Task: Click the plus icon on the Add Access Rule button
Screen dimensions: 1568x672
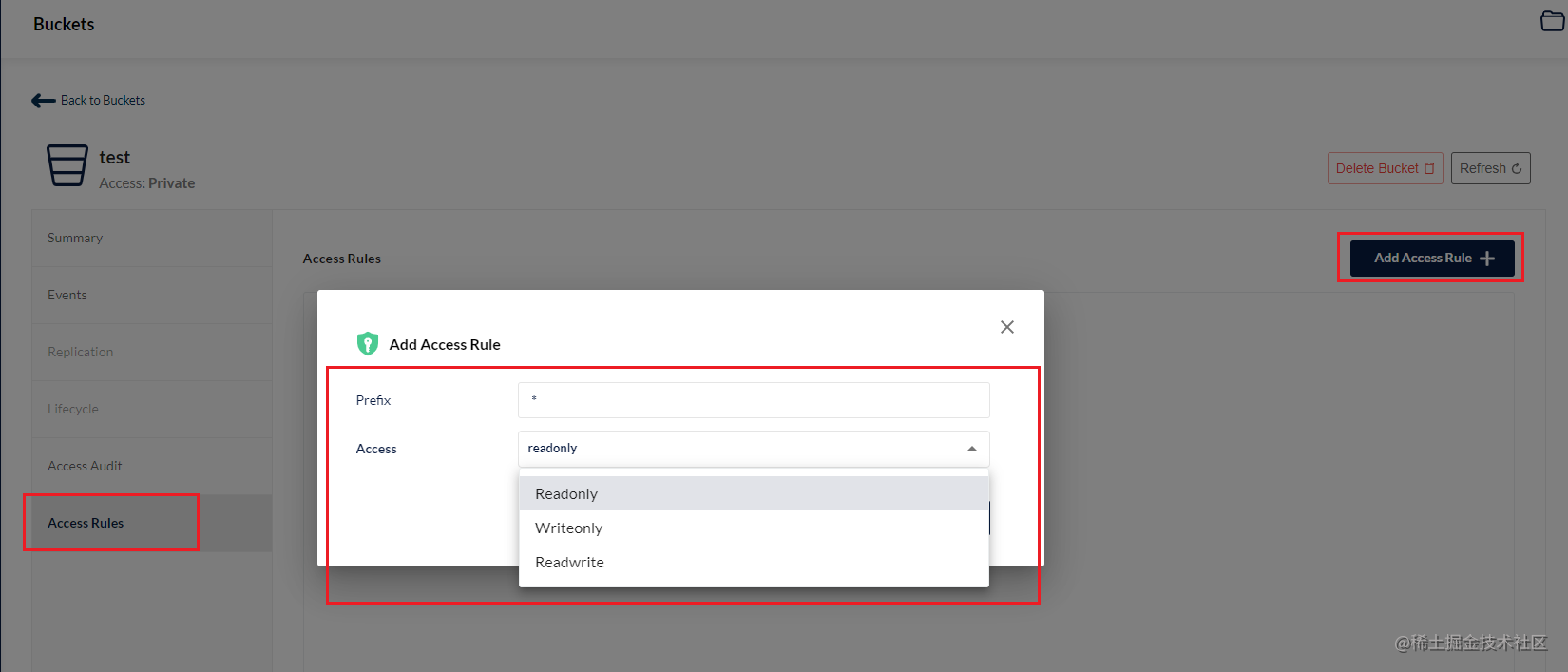Action: point(1487,259)
